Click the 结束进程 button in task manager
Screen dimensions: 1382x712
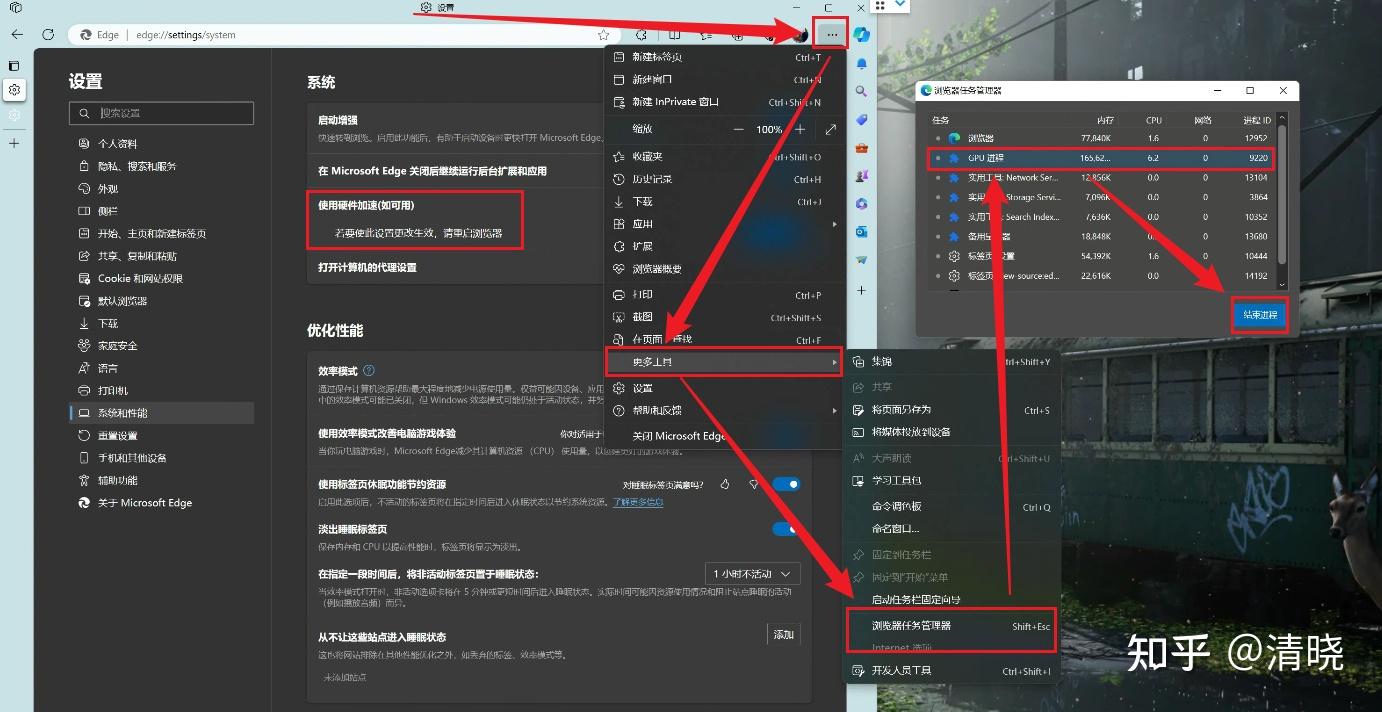click(1259, 314)
